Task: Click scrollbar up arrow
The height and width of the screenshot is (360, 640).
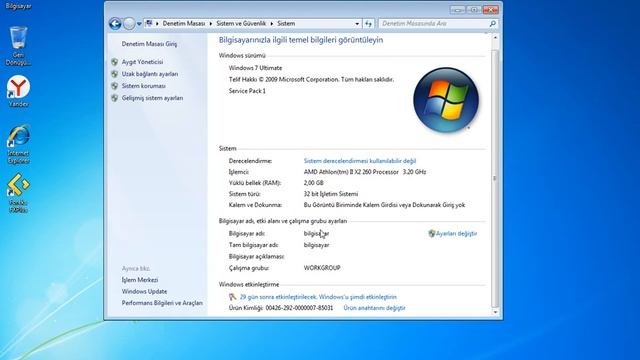Action: pos(495,38)
